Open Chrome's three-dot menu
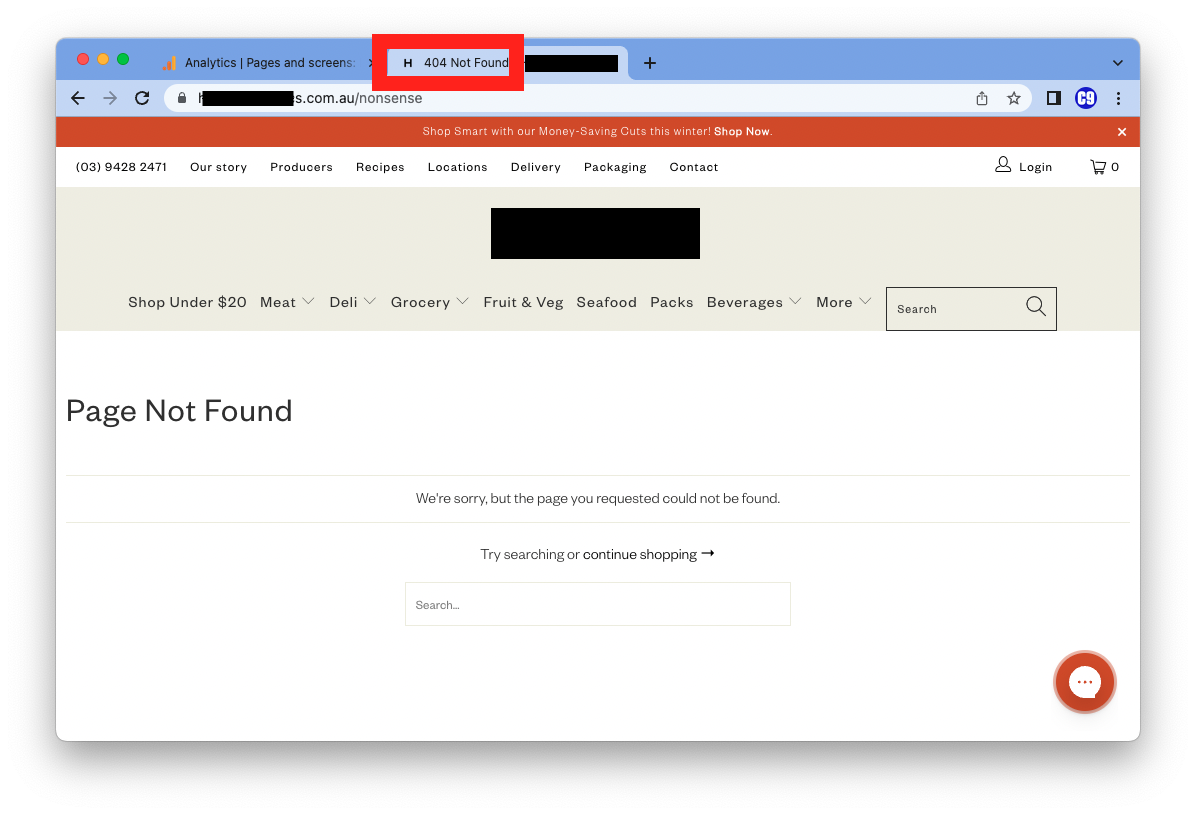The image size is (1196, 815). pos(1118,98)
